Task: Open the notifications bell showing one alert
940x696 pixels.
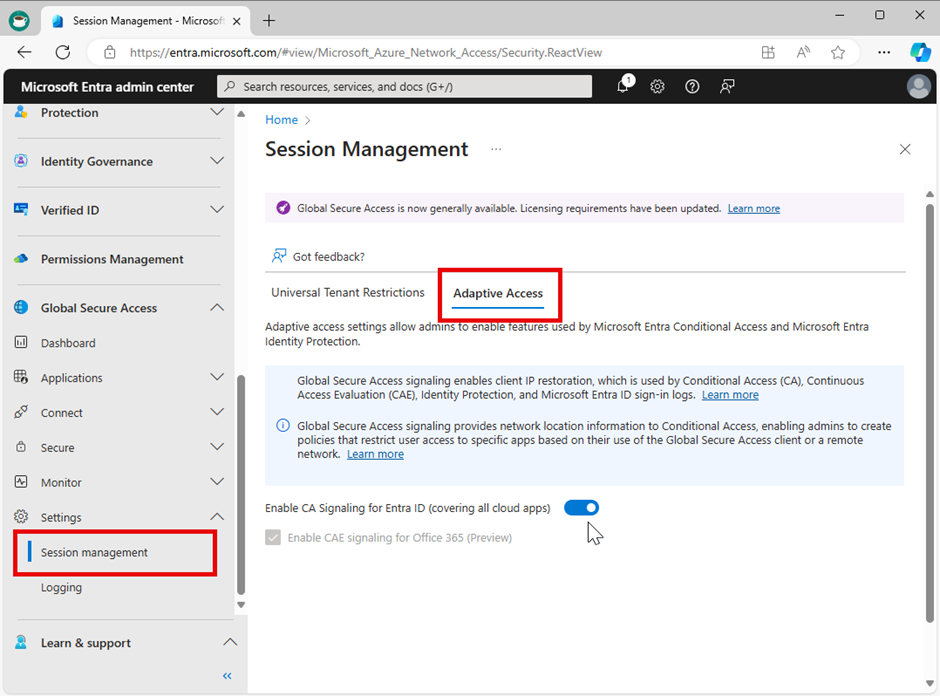Action: pos(622,87)
